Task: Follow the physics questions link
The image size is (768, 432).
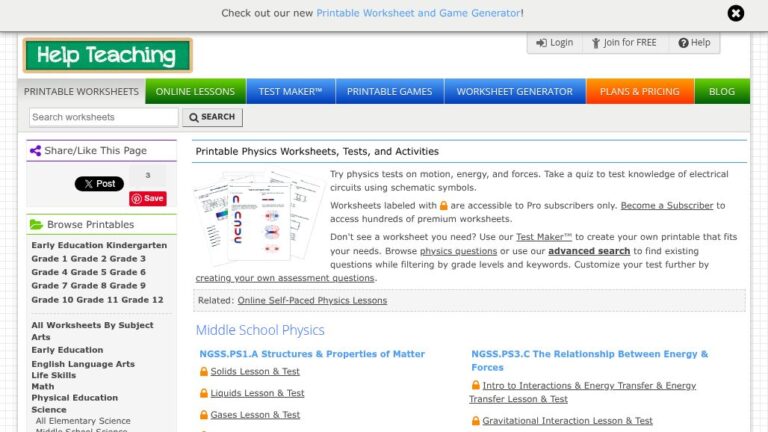Action: pyautogui.click(x=458, y=251)
